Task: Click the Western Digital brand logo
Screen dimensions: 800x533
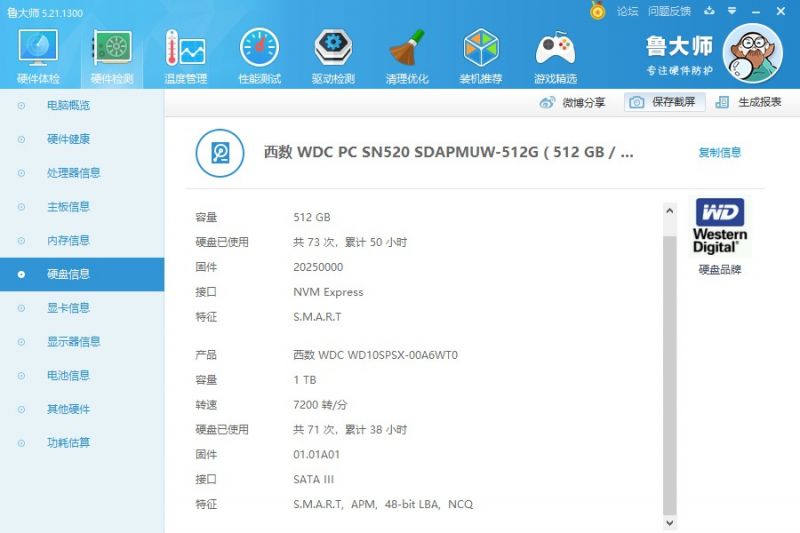Action: (719, 226)
